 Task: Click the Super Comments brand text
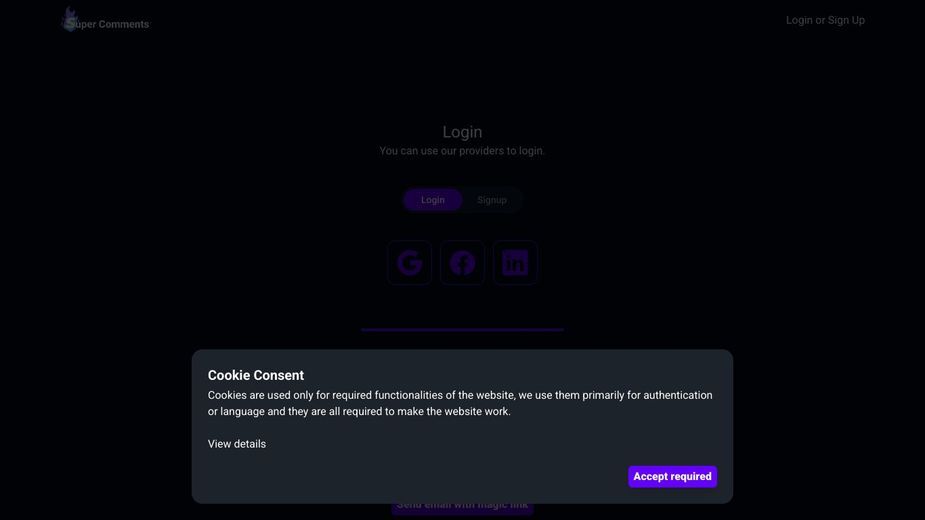110,24
